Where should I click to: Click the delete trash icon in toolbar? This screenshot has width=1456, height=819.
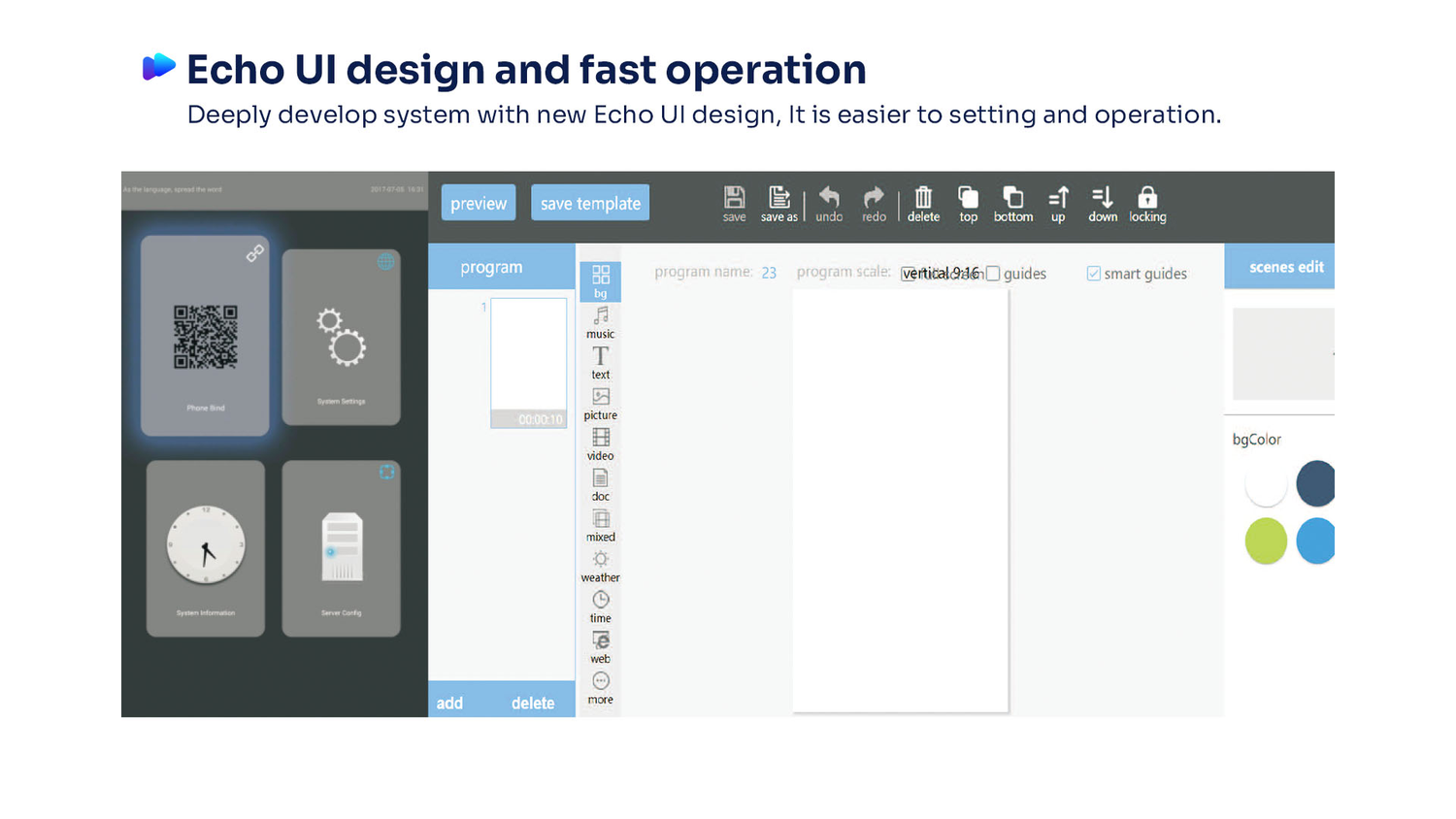tap(923, 204)
